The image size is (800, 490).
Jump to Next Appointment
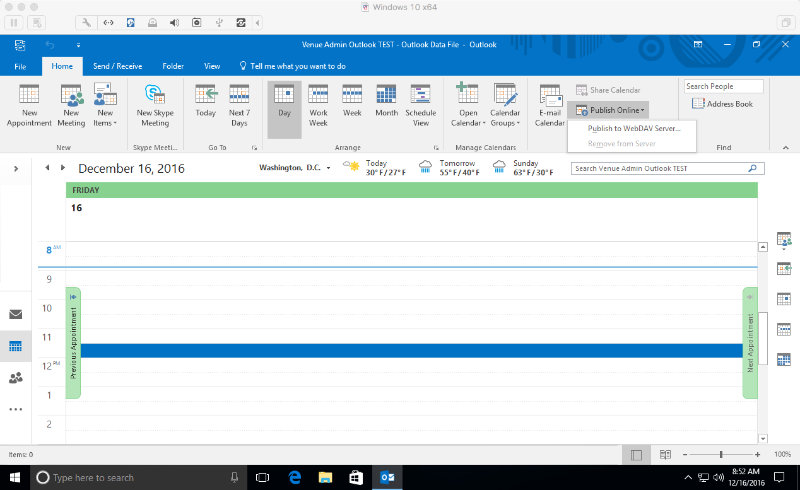[749, 343]
